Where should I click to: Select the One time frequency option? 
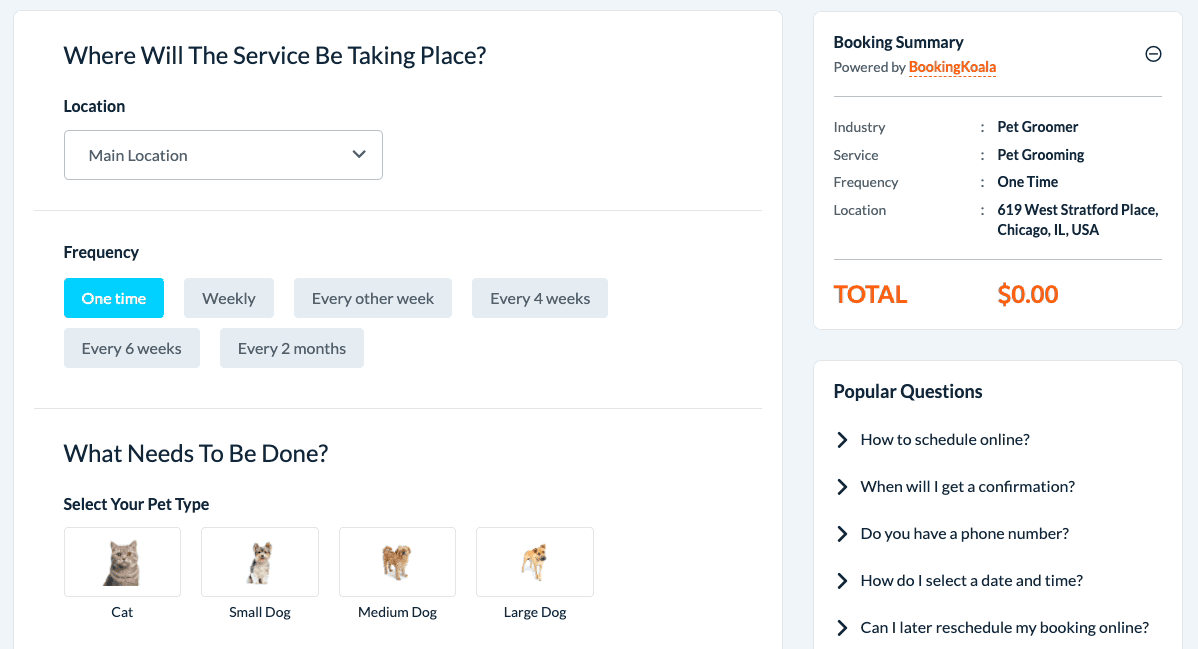(x=114, y=298)
